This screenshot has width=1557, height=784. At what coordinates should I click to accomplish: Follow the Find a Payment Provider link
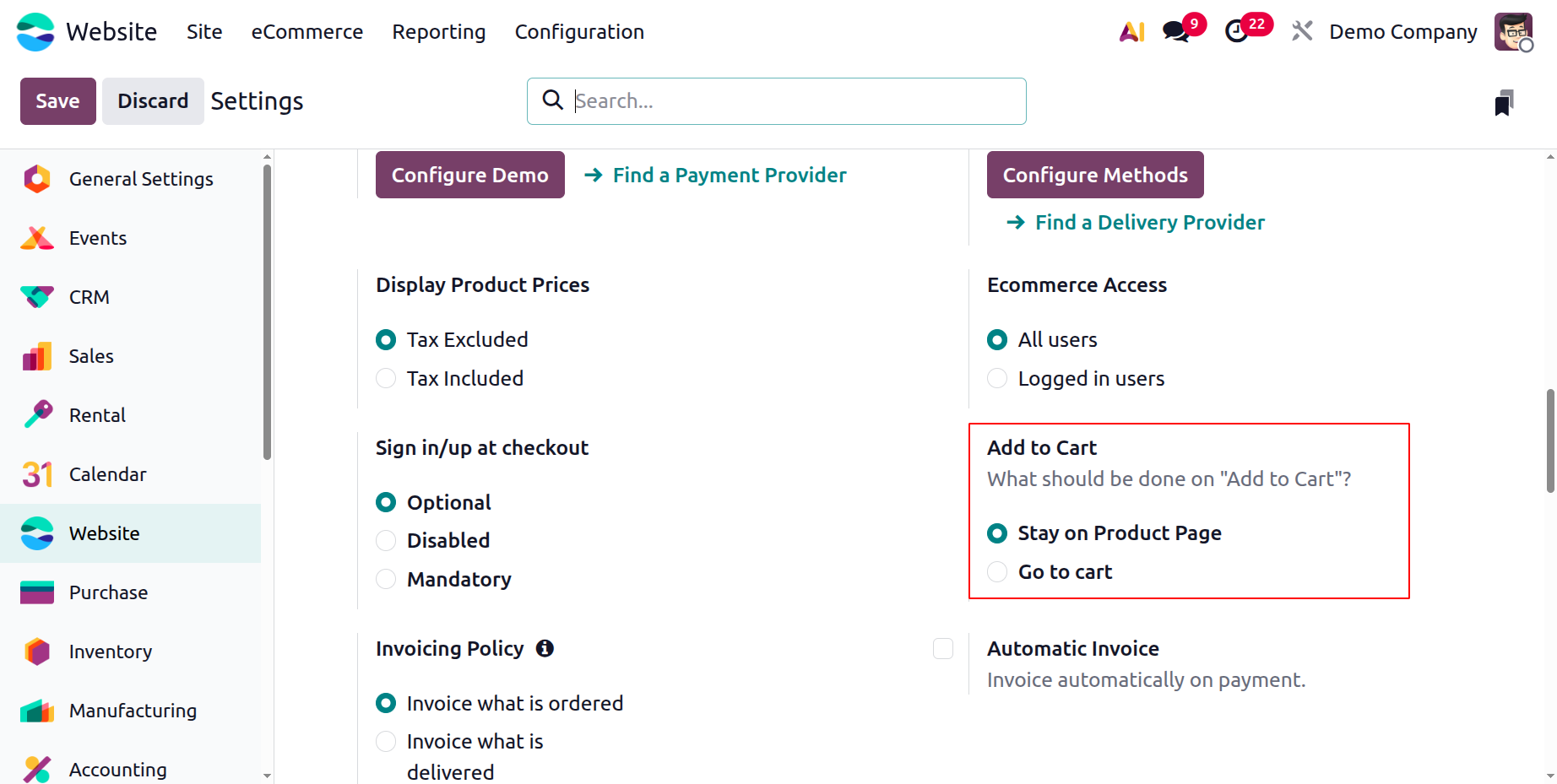730,175
